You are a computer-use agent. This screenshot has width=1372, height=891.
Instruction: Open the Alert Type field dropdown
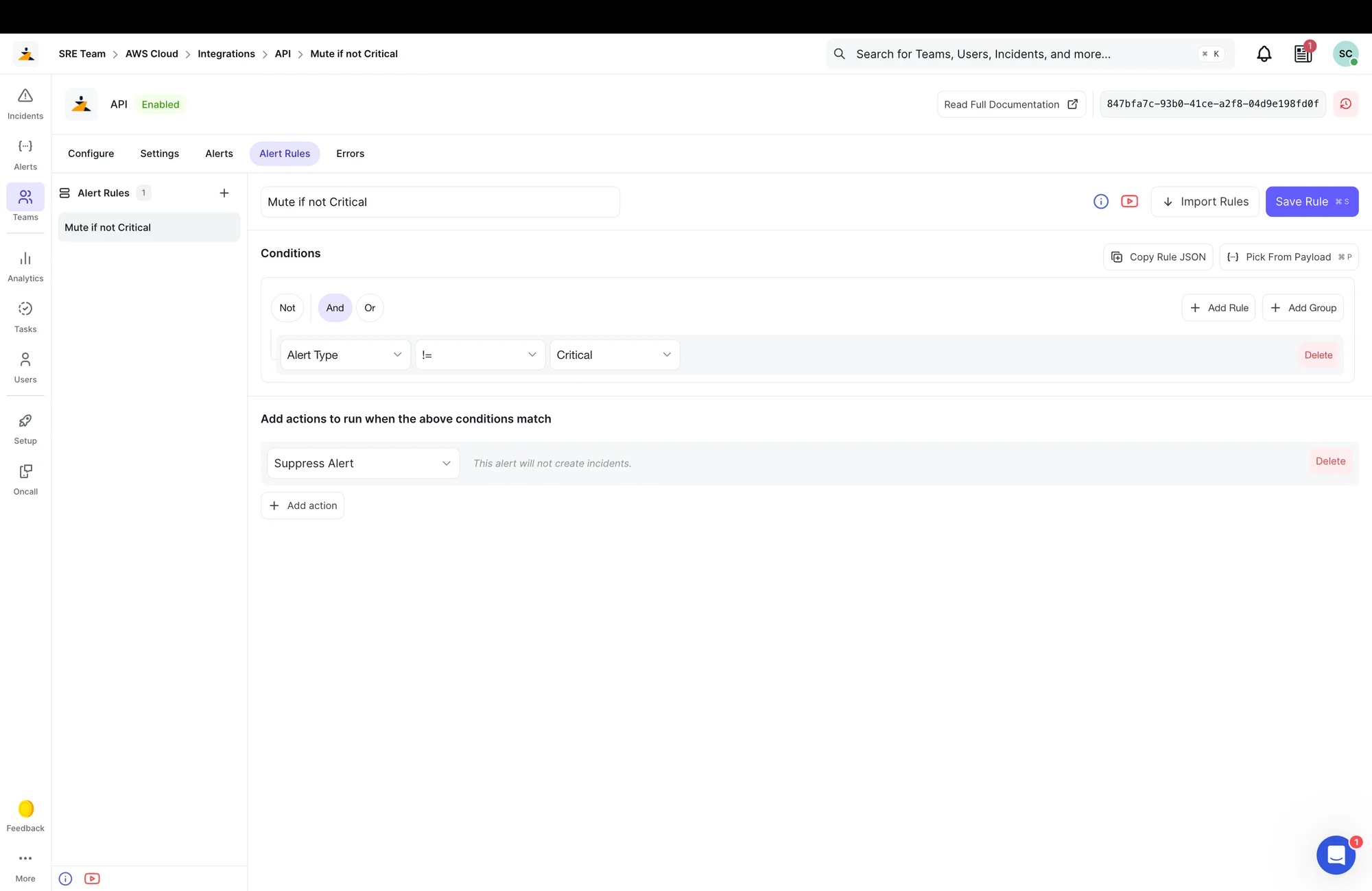[345, 355]
